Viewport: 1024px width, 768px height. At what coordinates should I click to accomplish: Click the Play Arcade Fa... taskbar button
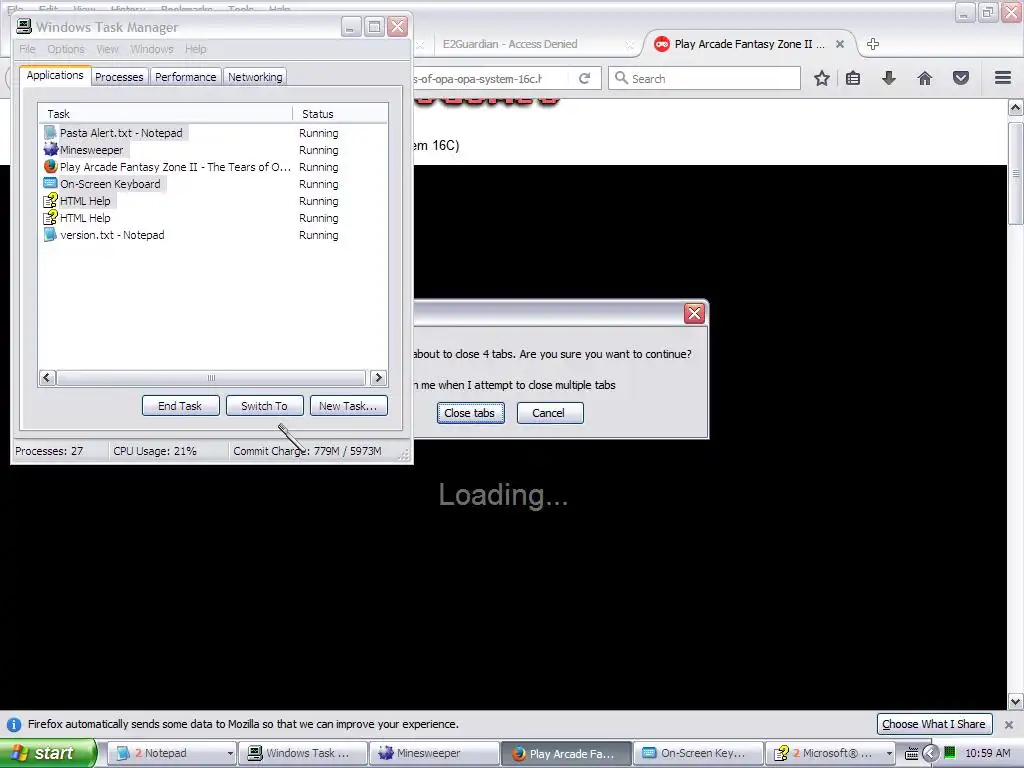566,754
